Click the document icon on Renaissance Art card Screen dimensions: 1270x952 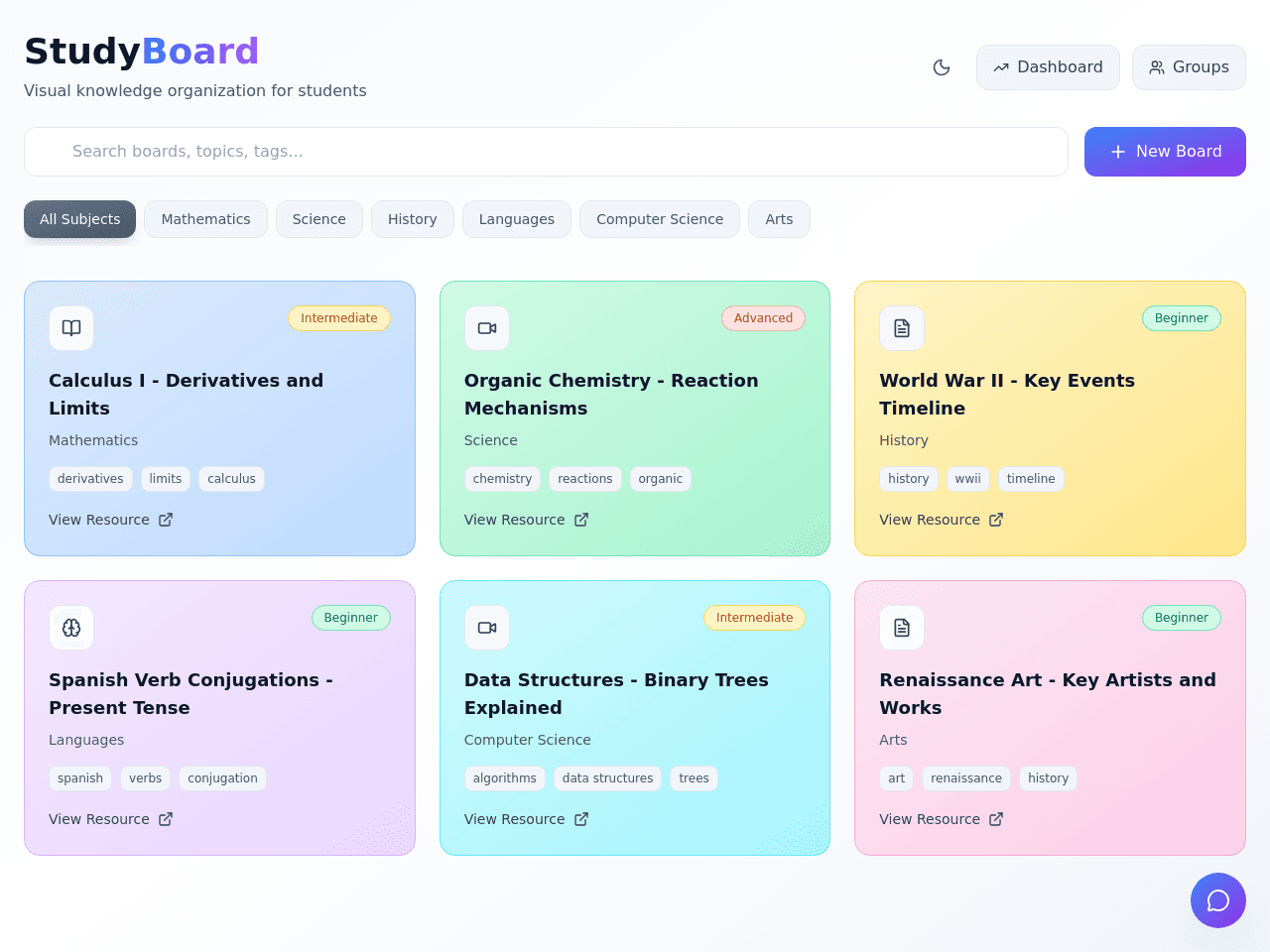902,628
